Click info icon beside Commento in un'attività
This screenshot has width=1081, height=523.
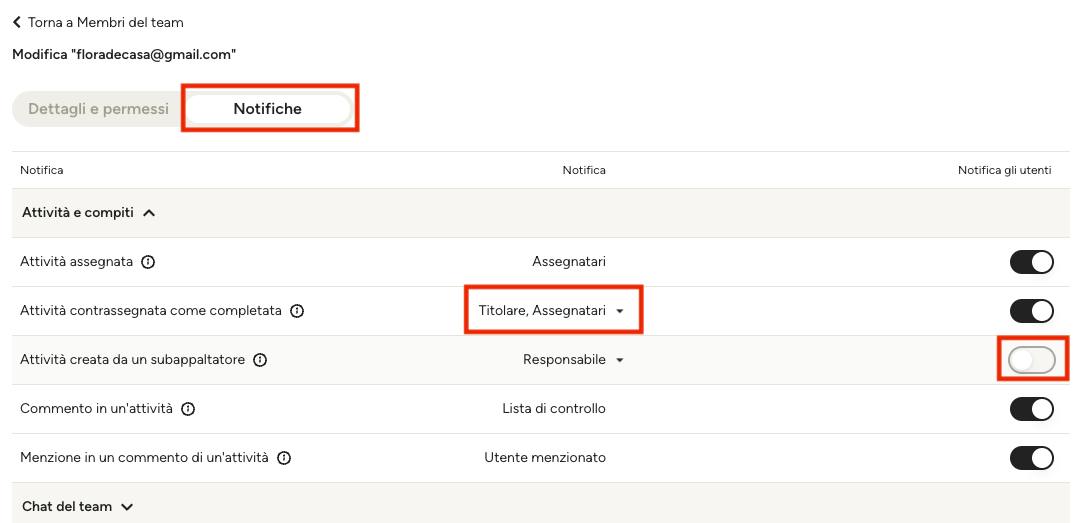pyautogui.click(x=188, y=409)
